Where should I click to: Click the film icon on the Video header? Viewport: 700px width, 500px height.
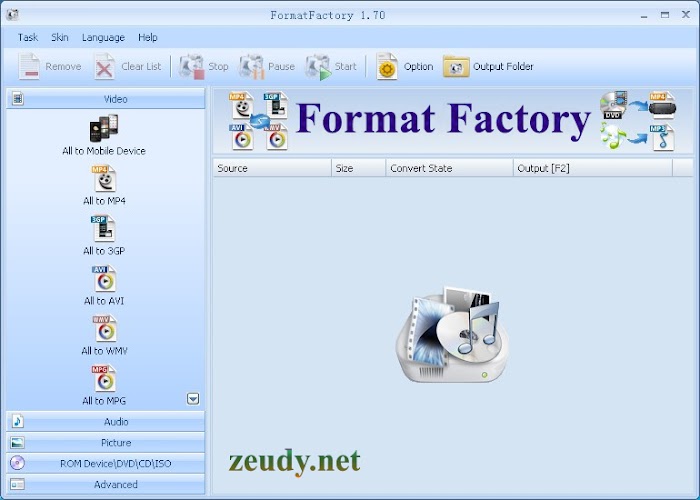tap(18, 99)
